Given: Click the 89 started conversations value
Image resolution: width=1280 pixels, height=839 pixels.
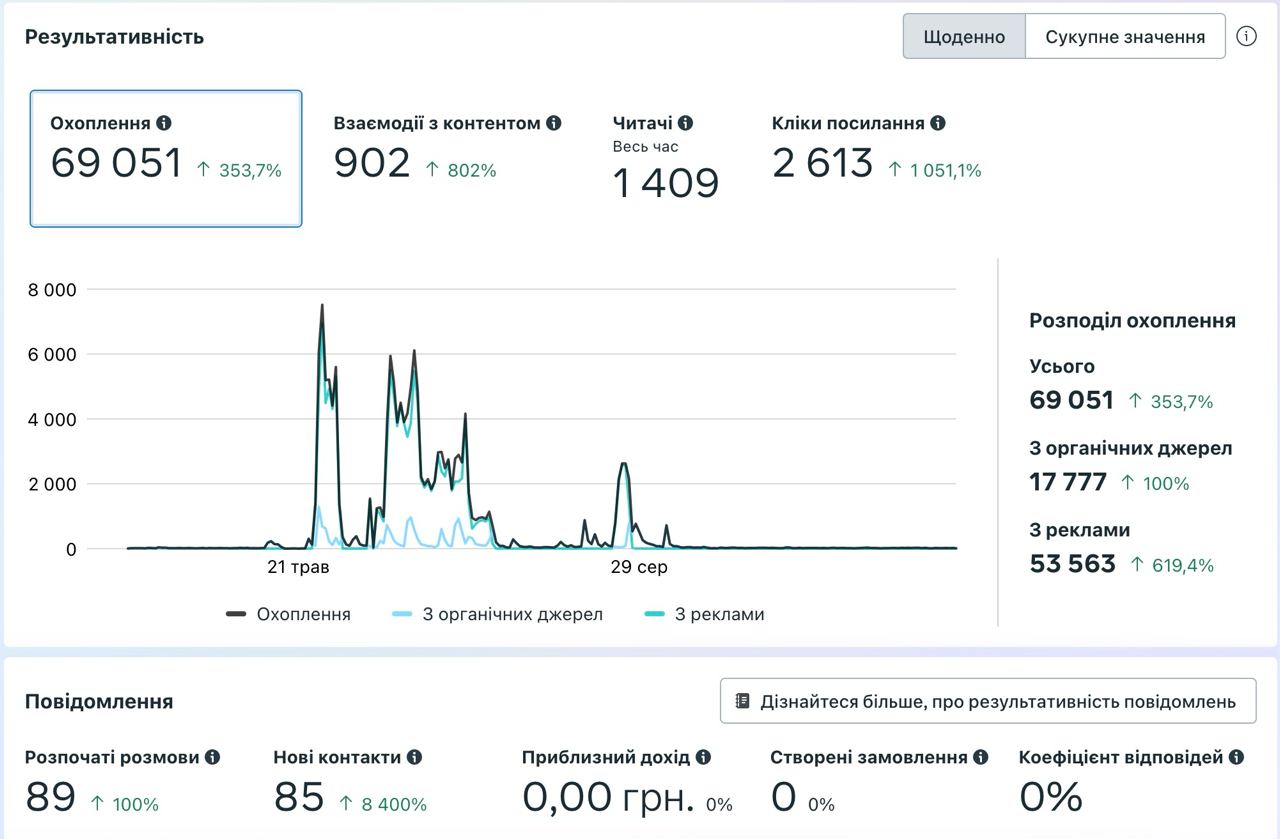Looking at the screenshot, I should pyautogui.click(x=51, y=797).
